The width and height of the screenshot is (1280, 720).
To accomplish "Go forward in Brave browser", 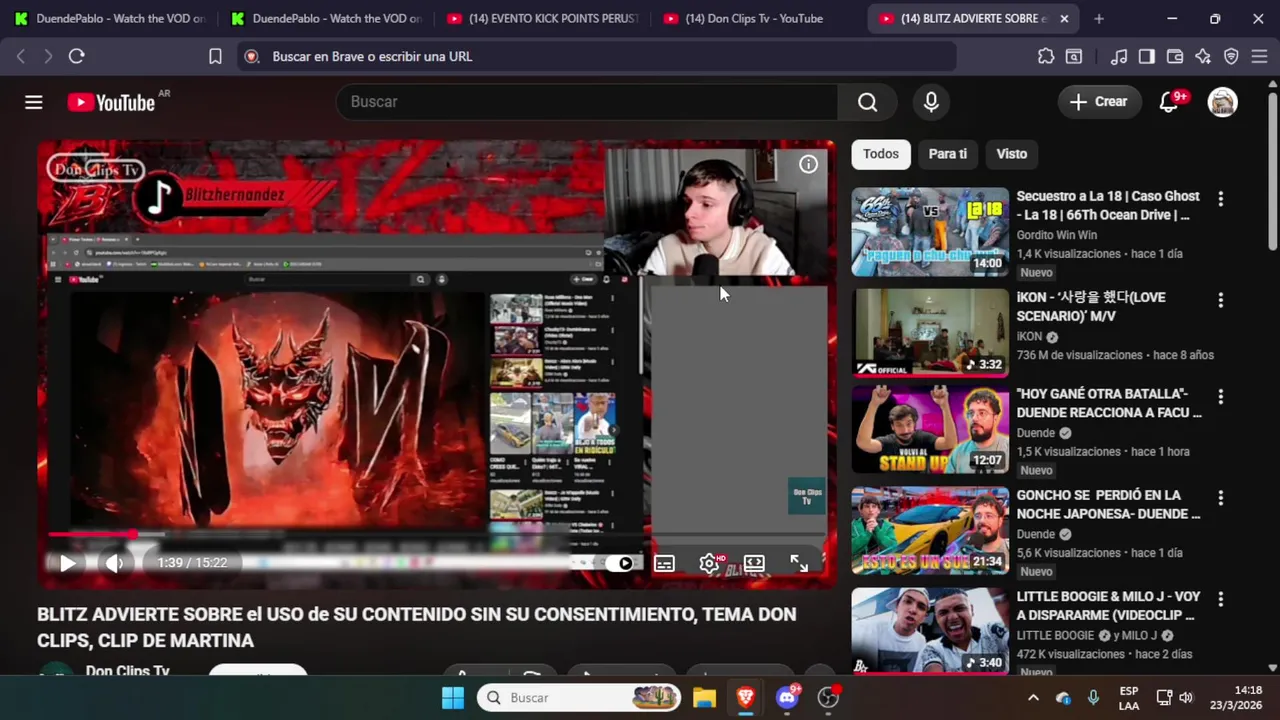I will 47,56.
